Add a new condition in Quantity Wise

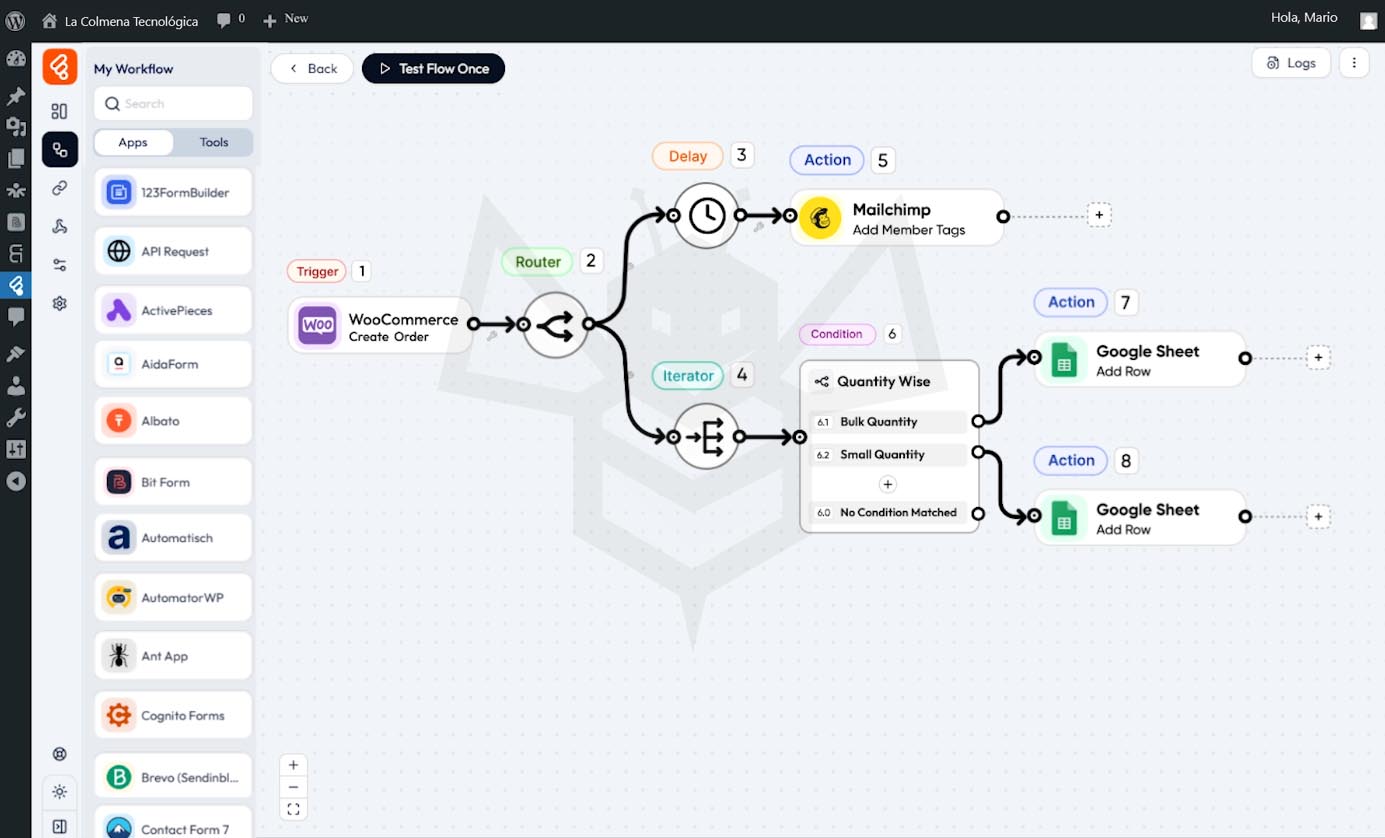(x=887, y=484)
